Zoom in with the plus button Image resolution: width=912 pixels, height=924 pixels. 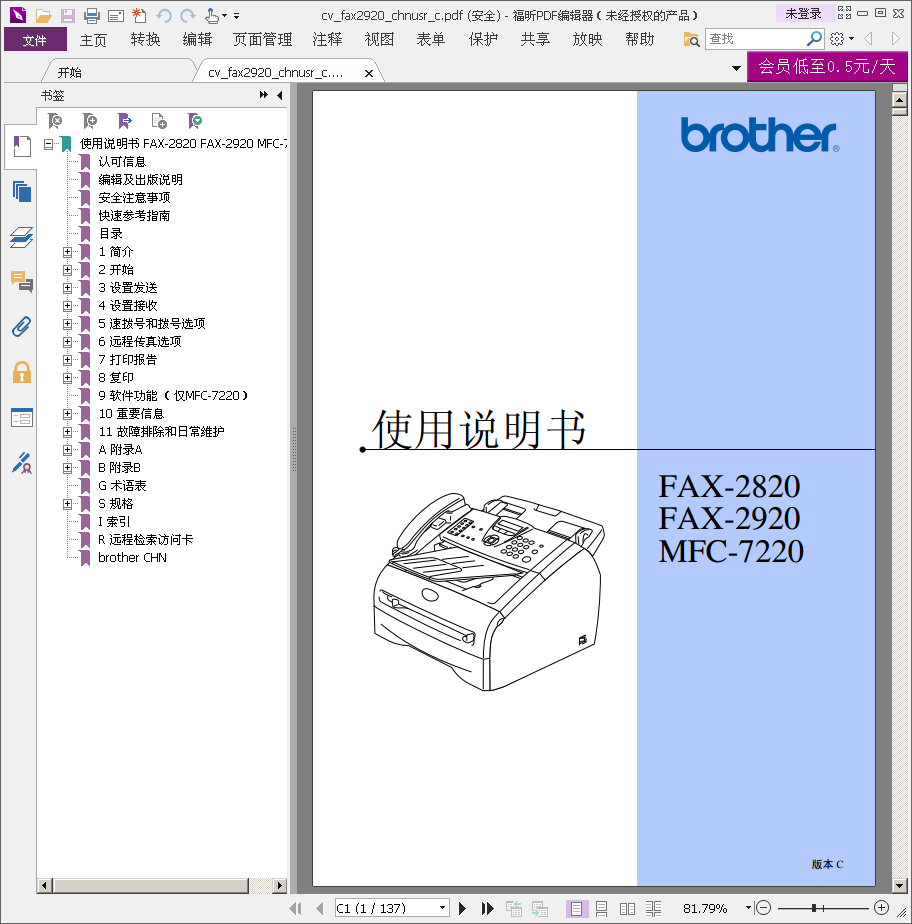coord(881,908)
